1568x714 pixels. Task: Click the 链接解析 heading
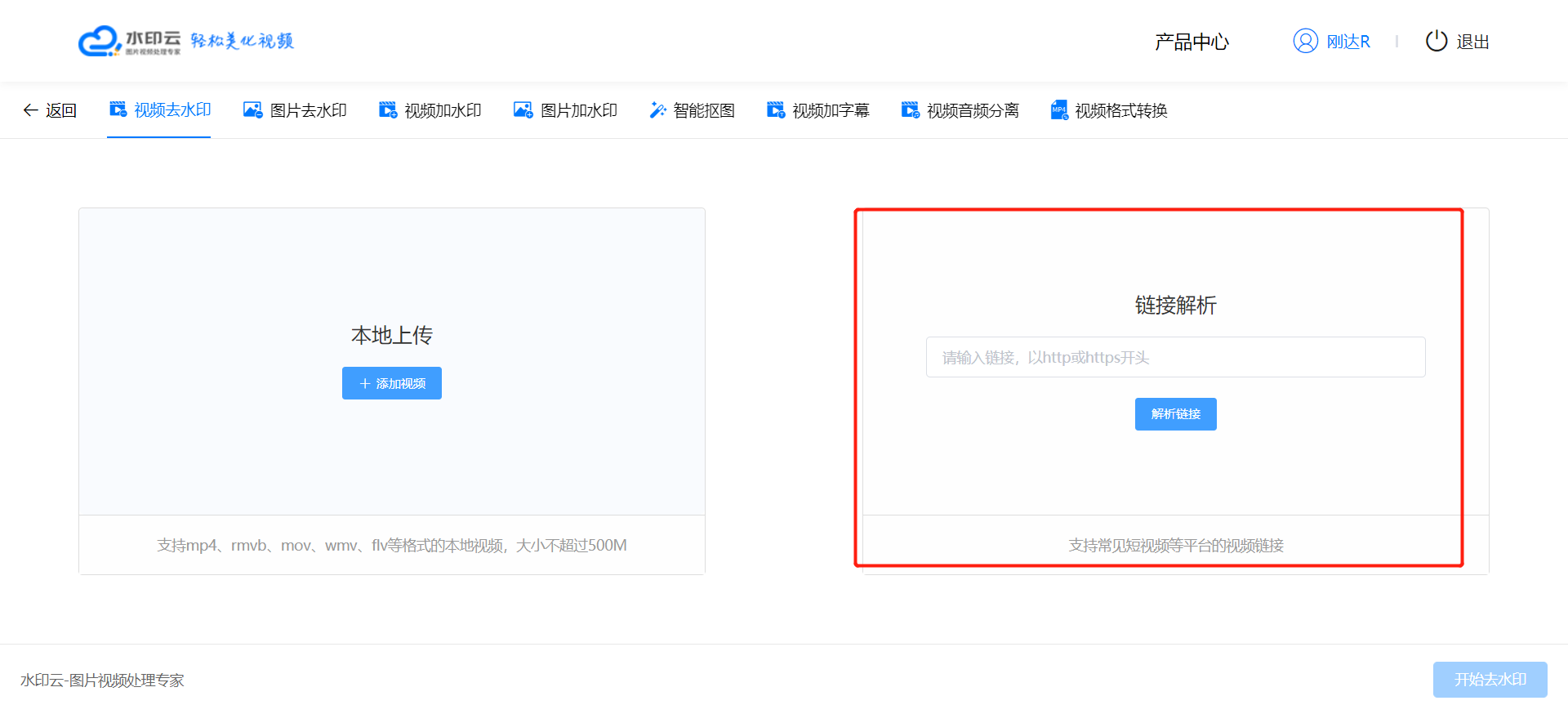[x=1175, y=305]
